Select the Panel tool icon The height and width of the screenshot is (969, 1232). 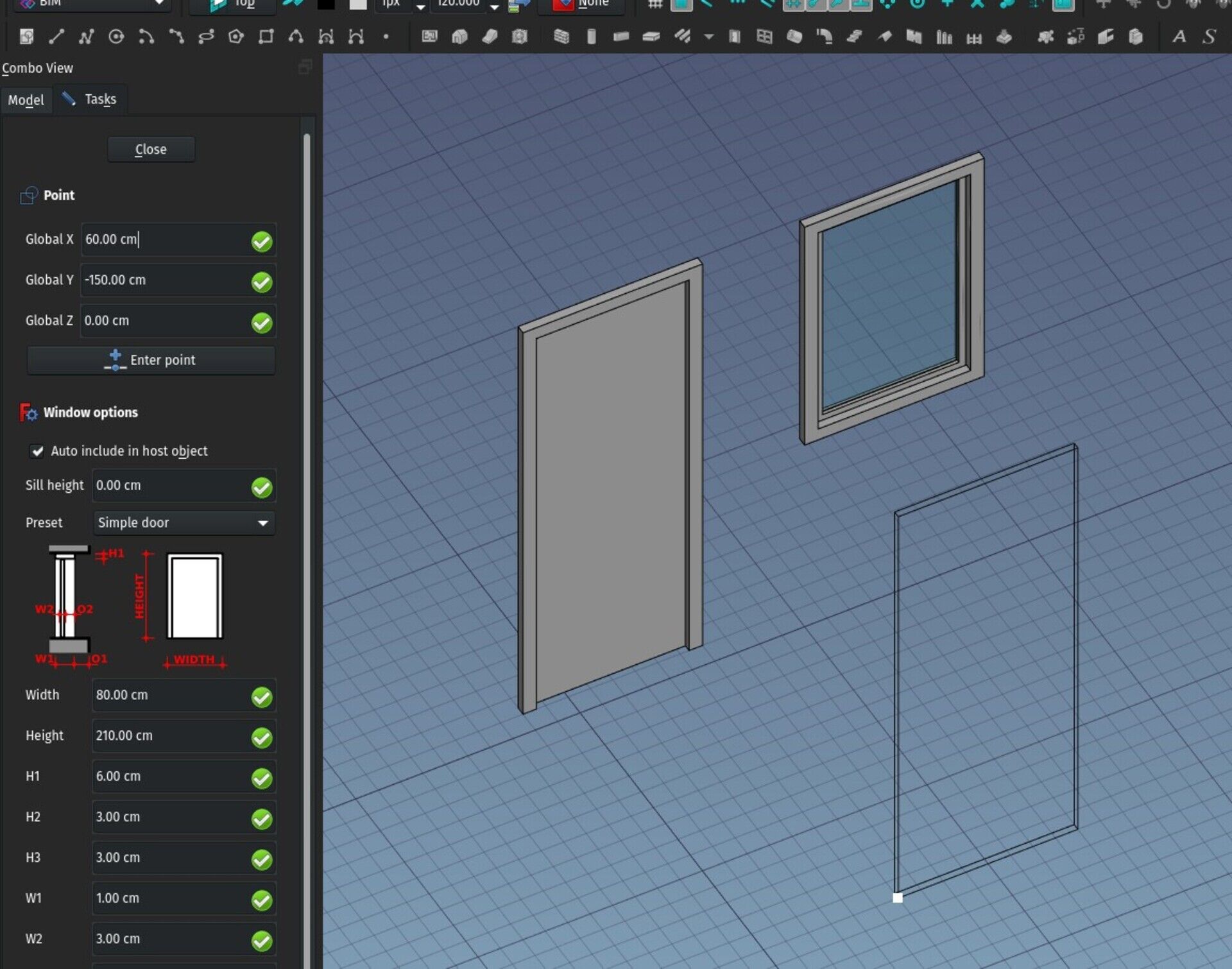click(914, 37)
